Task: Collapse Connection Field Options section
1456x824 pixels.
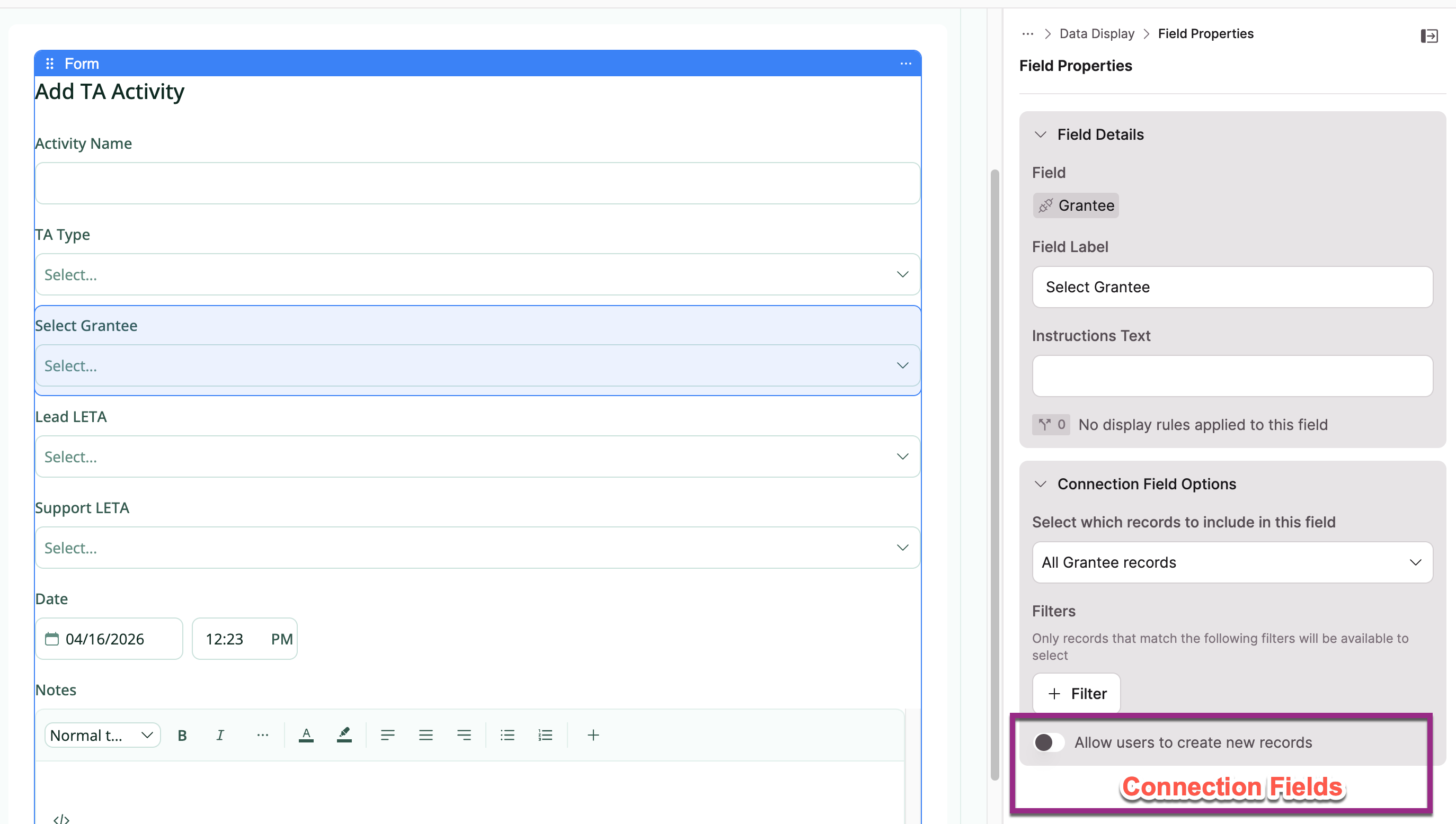Action: click(x=1040, y=484)
